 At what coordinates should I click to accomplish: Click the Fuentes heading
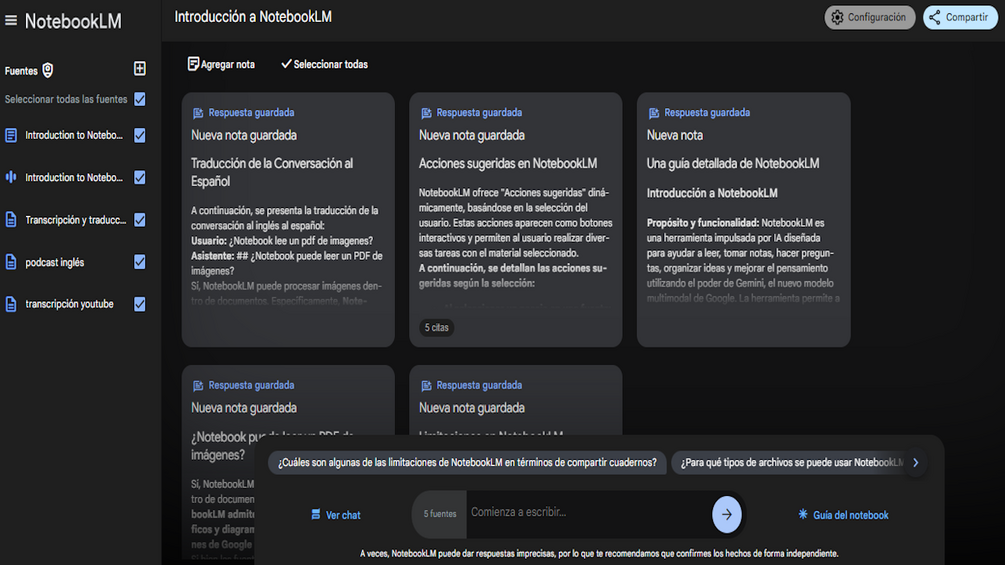click(21, 71)
